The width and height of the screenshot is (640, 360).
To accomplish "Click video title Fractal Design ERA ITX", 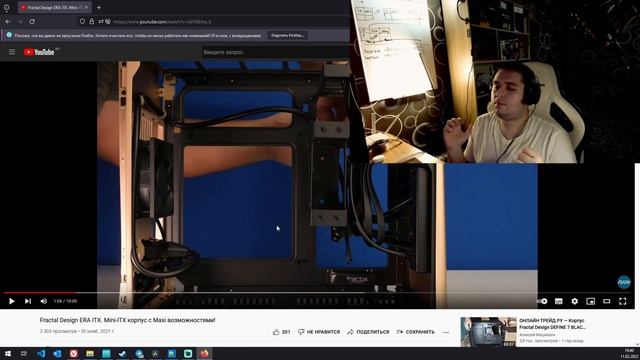I will 127,320.
